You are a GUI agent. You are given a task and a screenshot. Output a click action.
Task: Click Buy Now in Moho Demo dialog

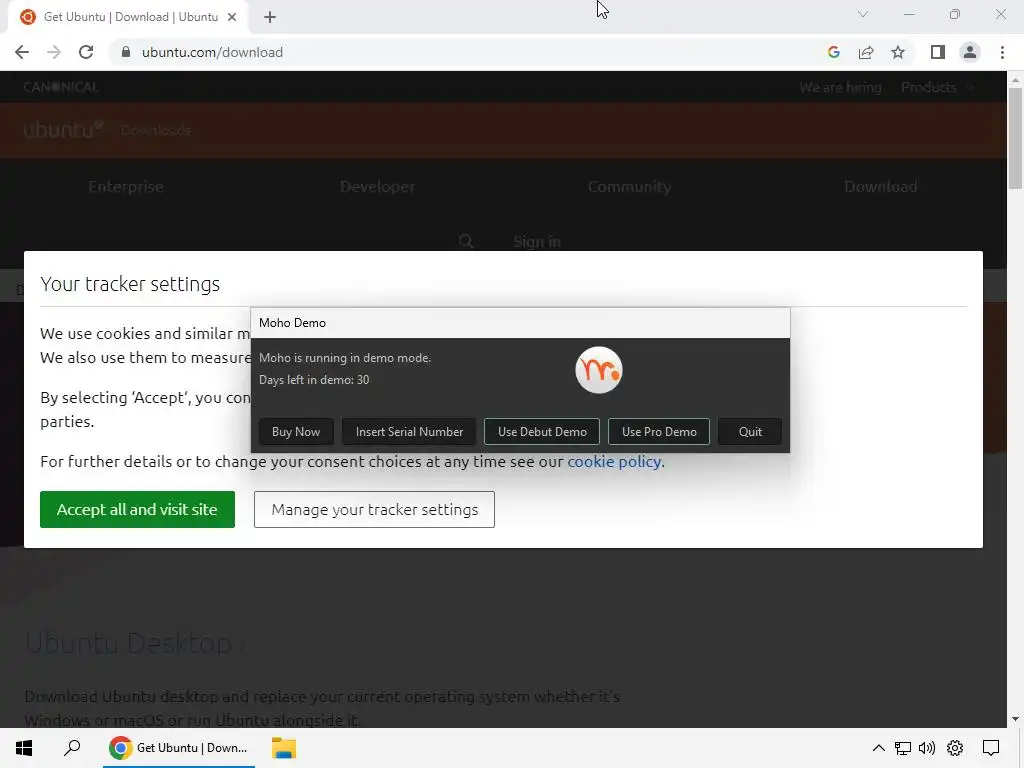pos(296,432)
